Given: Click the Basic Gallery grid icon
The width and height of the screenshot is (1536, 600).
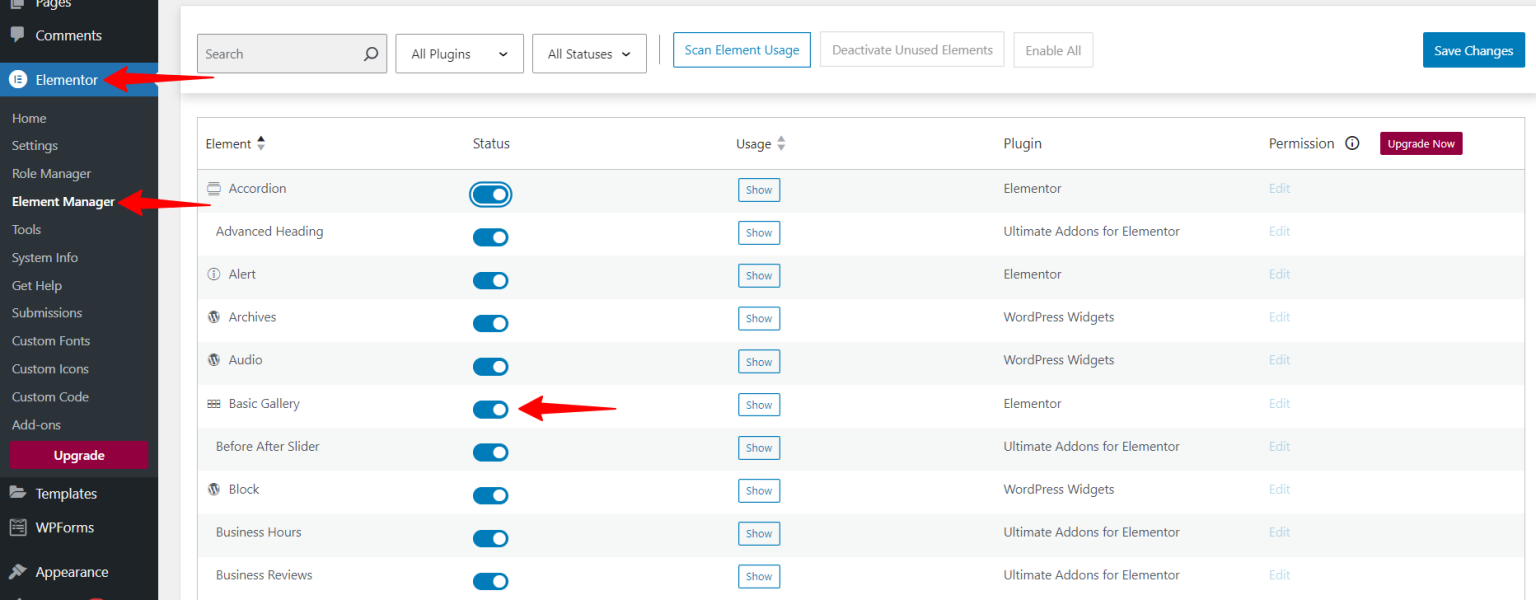Looking at the screenshot, I should coord(213,403).
